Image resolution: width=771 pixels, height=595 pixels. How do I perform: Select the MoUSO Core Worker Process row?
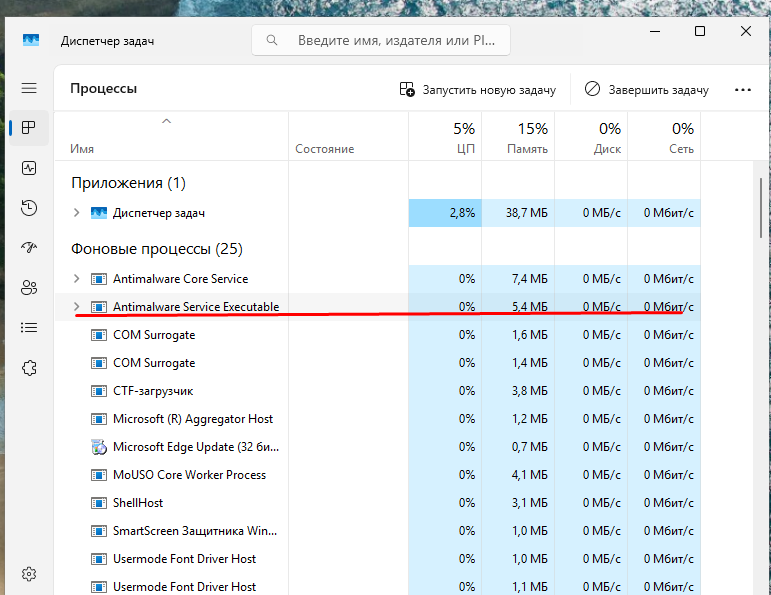pyautogui.click(x=377, y=475)
